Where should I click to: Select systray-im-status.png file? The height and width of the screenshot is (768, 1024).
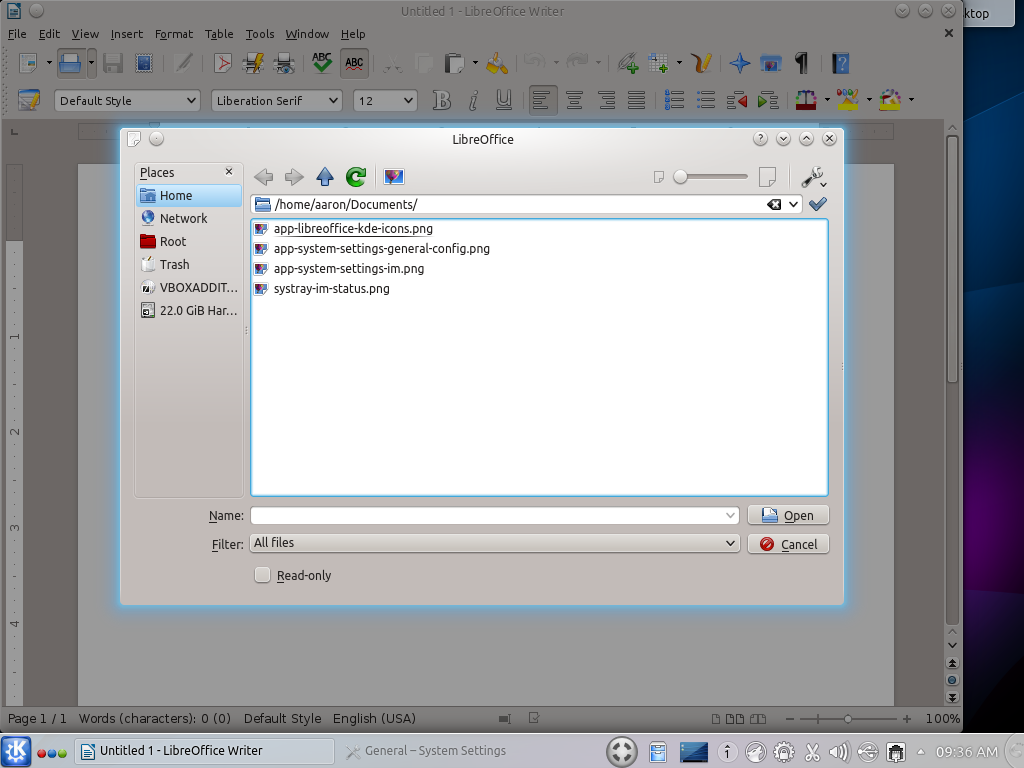point(322,289)
